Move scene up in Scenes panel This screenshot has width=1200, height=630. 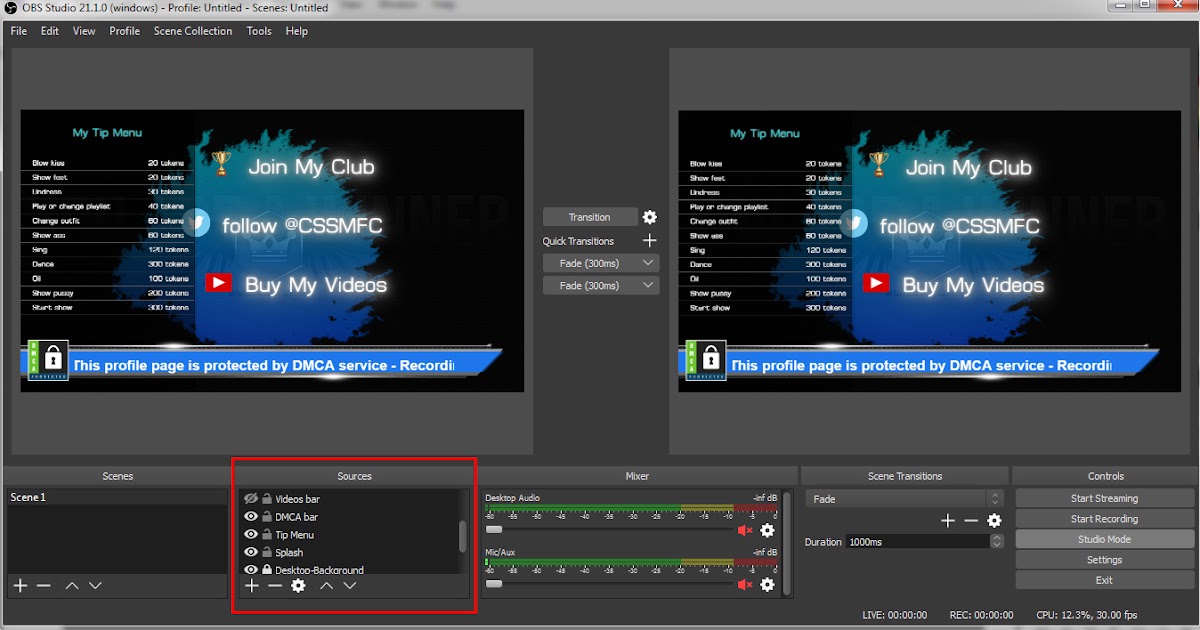pyautogui.click(x=72, y=585)
